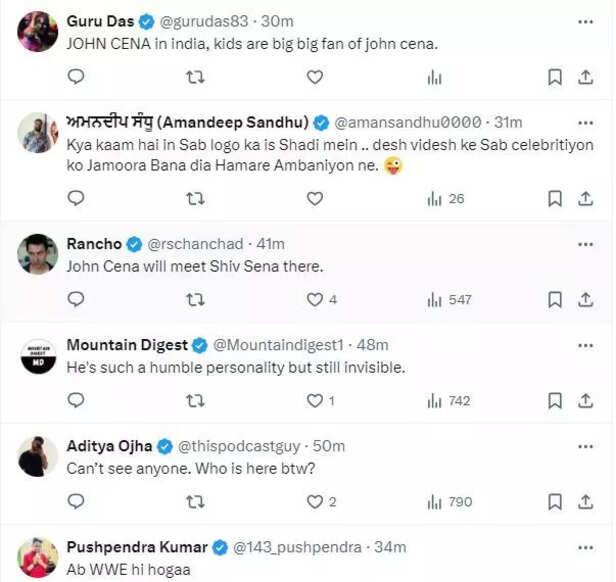Screen dimensions: 616x582
Task: Click Pushpendra Kumar's profile picture
Action: pos(37,556)
